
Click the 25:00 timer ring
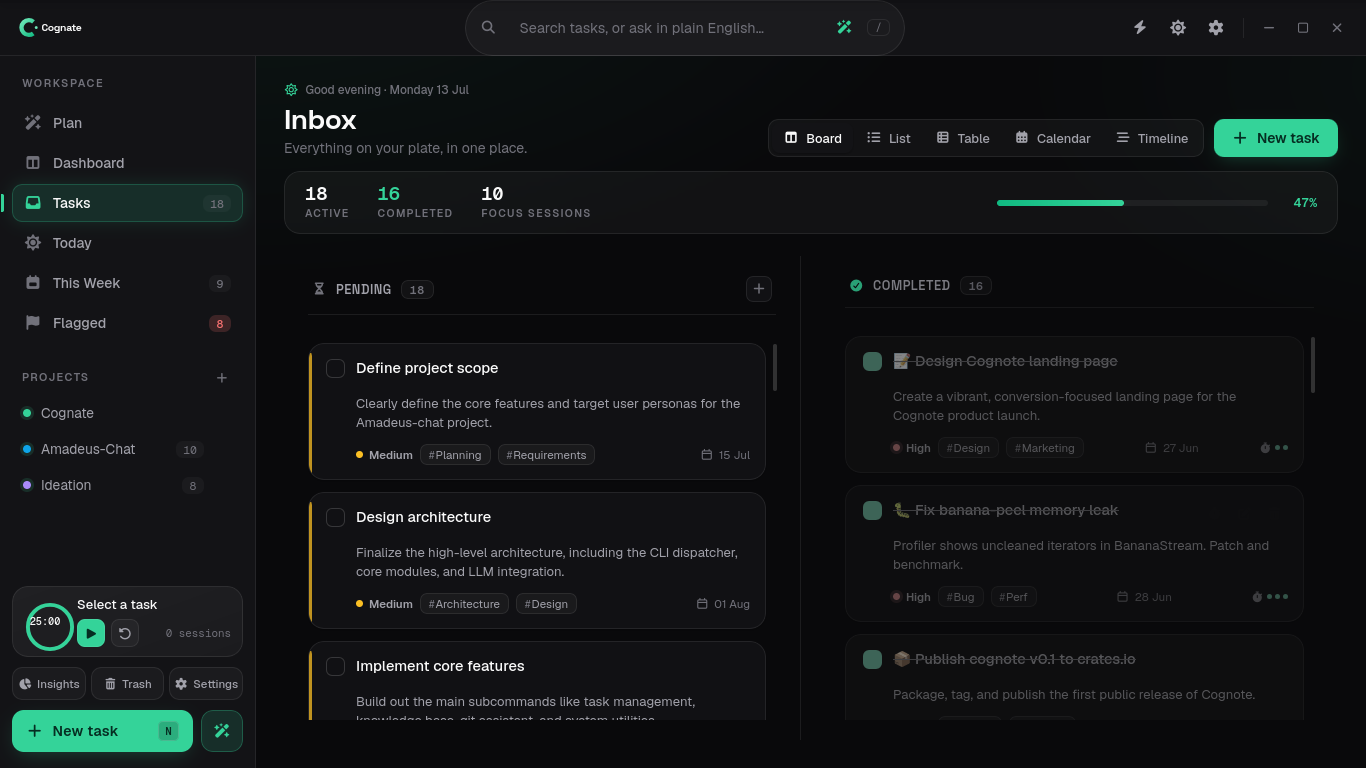tap(49, 627)
